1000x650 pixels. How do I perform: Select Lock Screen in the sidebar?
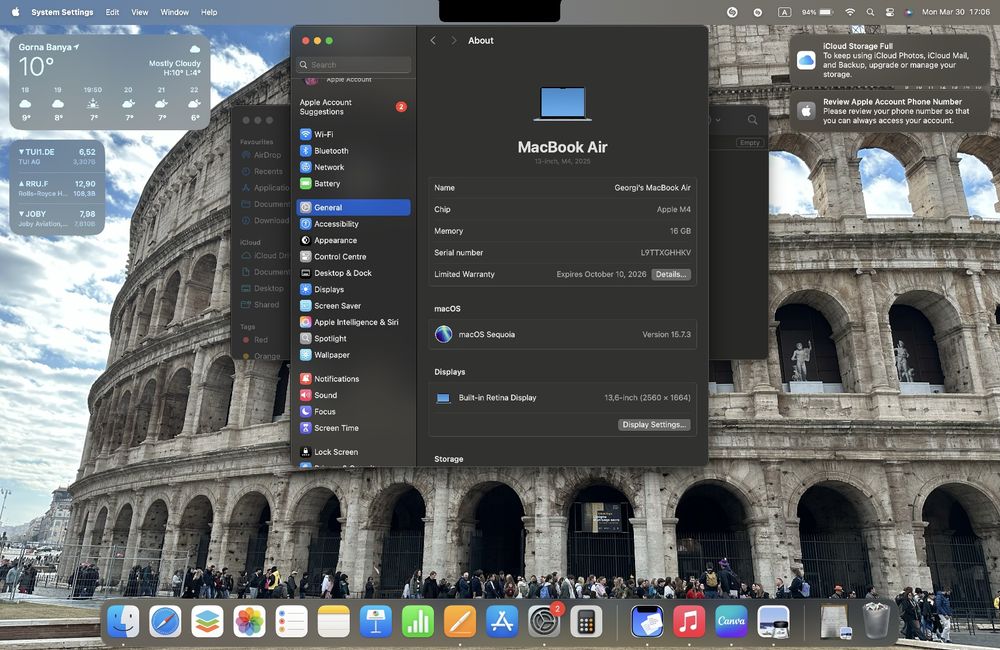point(353,452)
